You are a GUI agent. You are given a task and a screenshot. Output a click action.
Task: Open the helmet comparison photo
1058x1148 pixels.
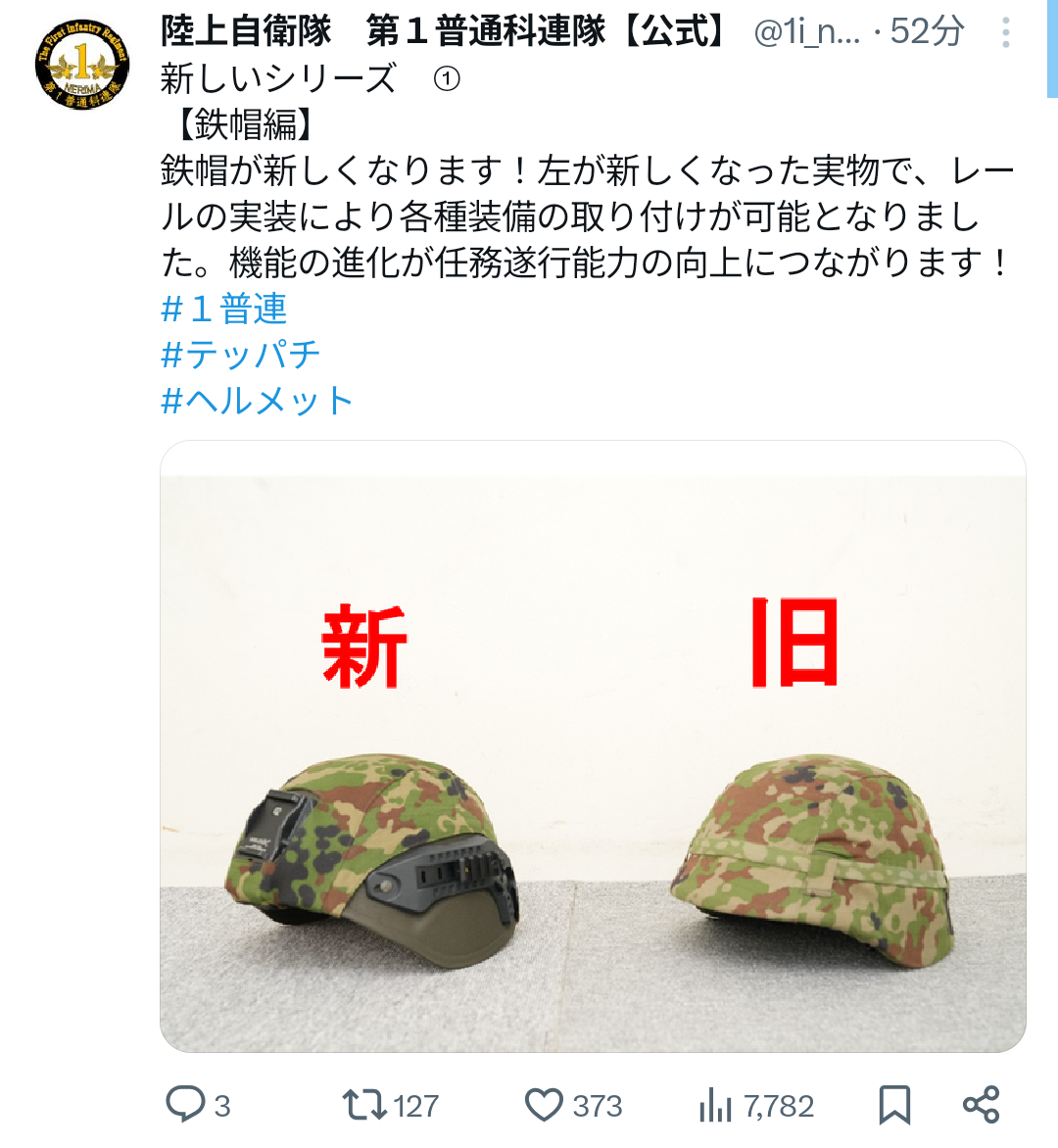tap(593, 746)
